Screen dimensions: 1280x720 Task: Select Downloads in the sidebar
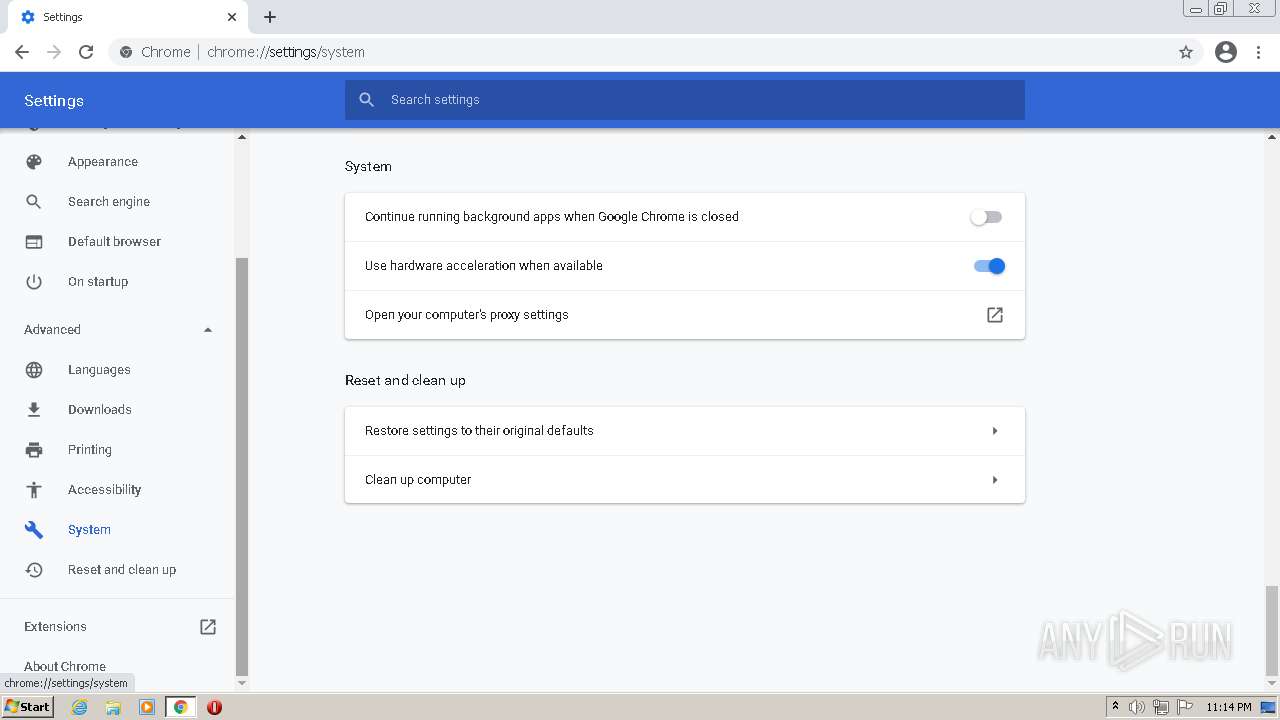[x=100, y=410]
